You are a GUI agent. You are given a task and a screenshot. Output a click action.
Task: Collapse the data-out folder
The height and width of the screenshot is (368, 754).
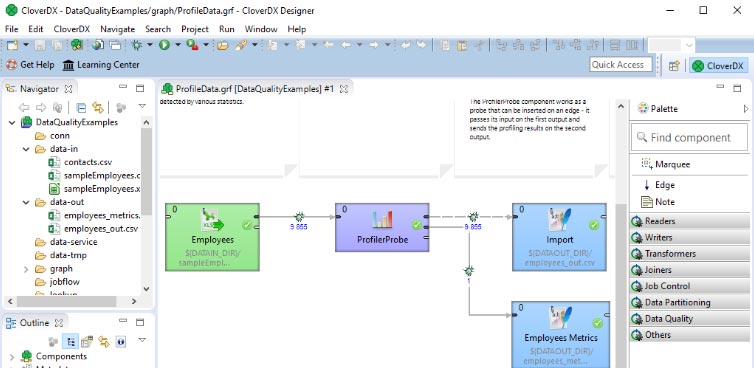[26, 203]
